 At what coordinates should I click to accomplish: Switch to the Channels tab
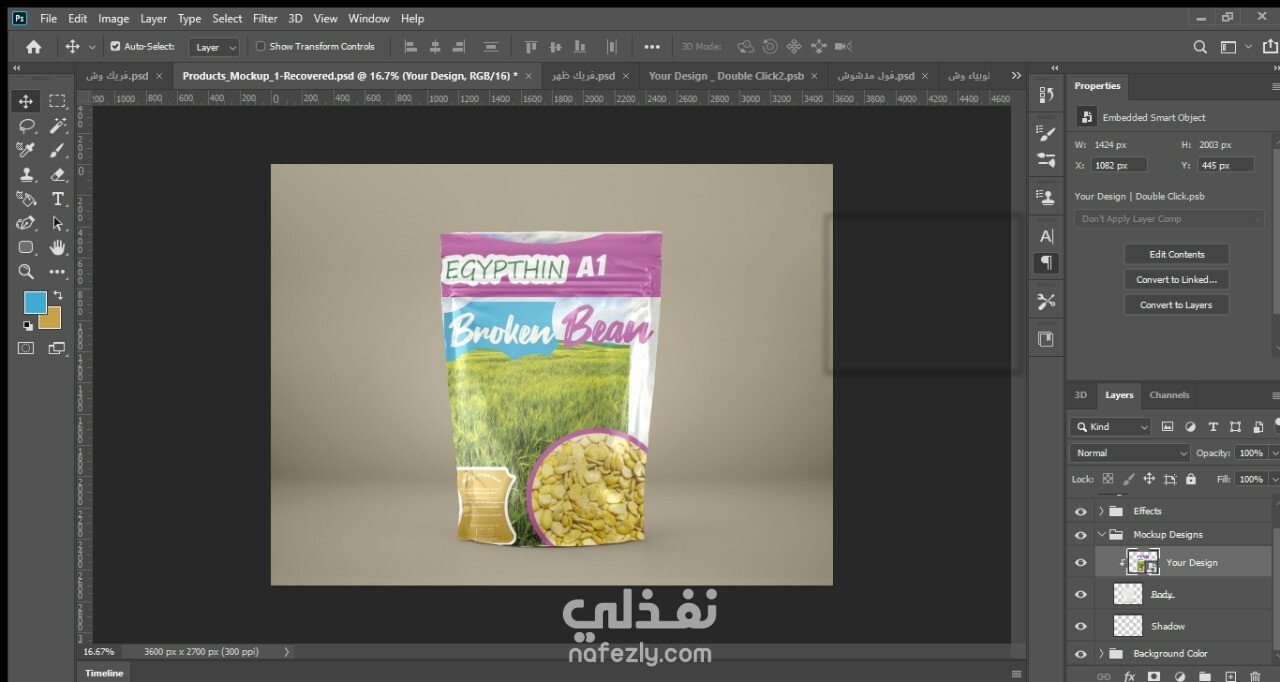coord(1169,395)
